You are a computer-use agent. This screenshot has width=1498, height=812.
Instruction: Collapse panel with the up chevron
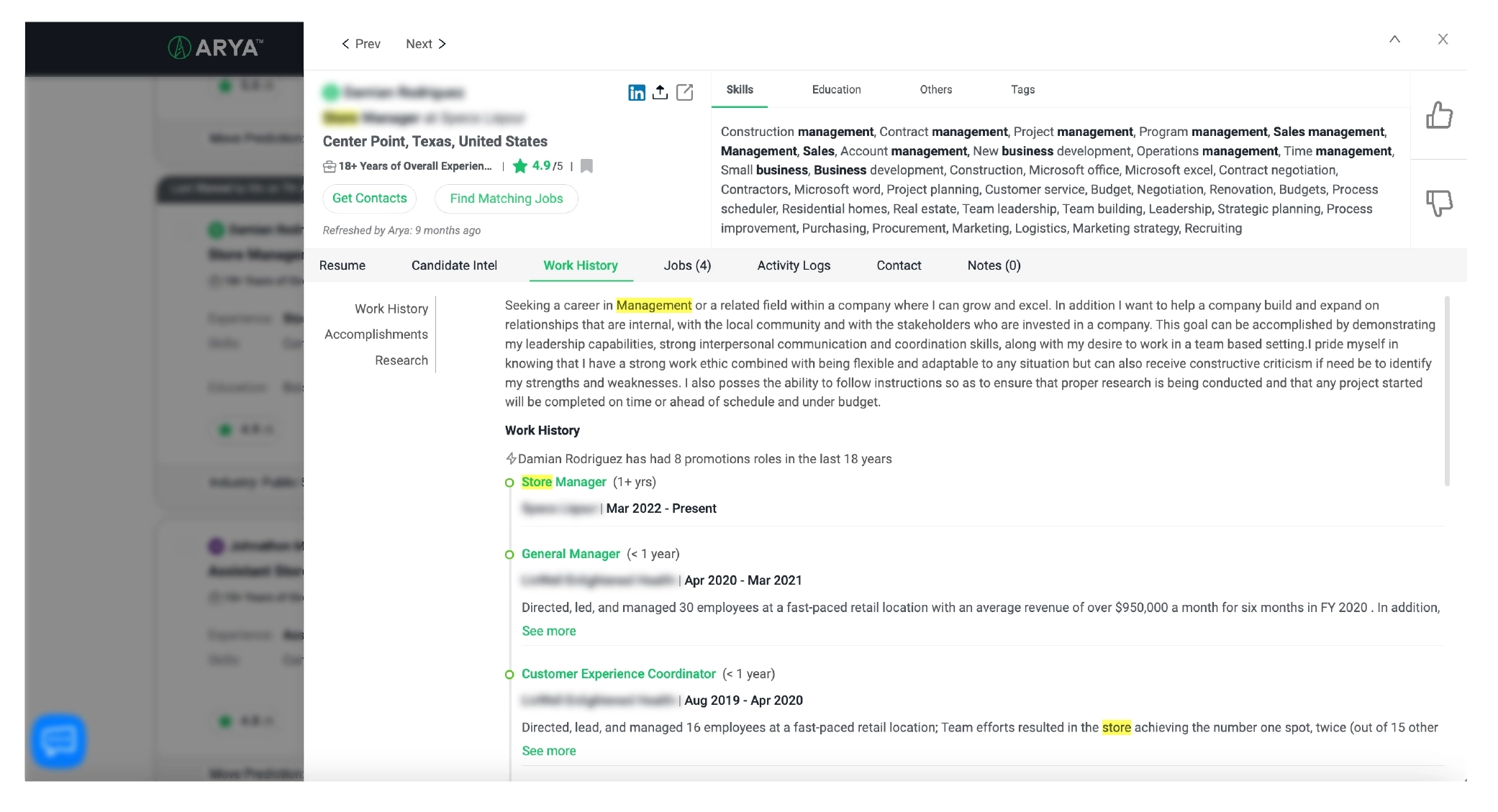[1394, 40]
